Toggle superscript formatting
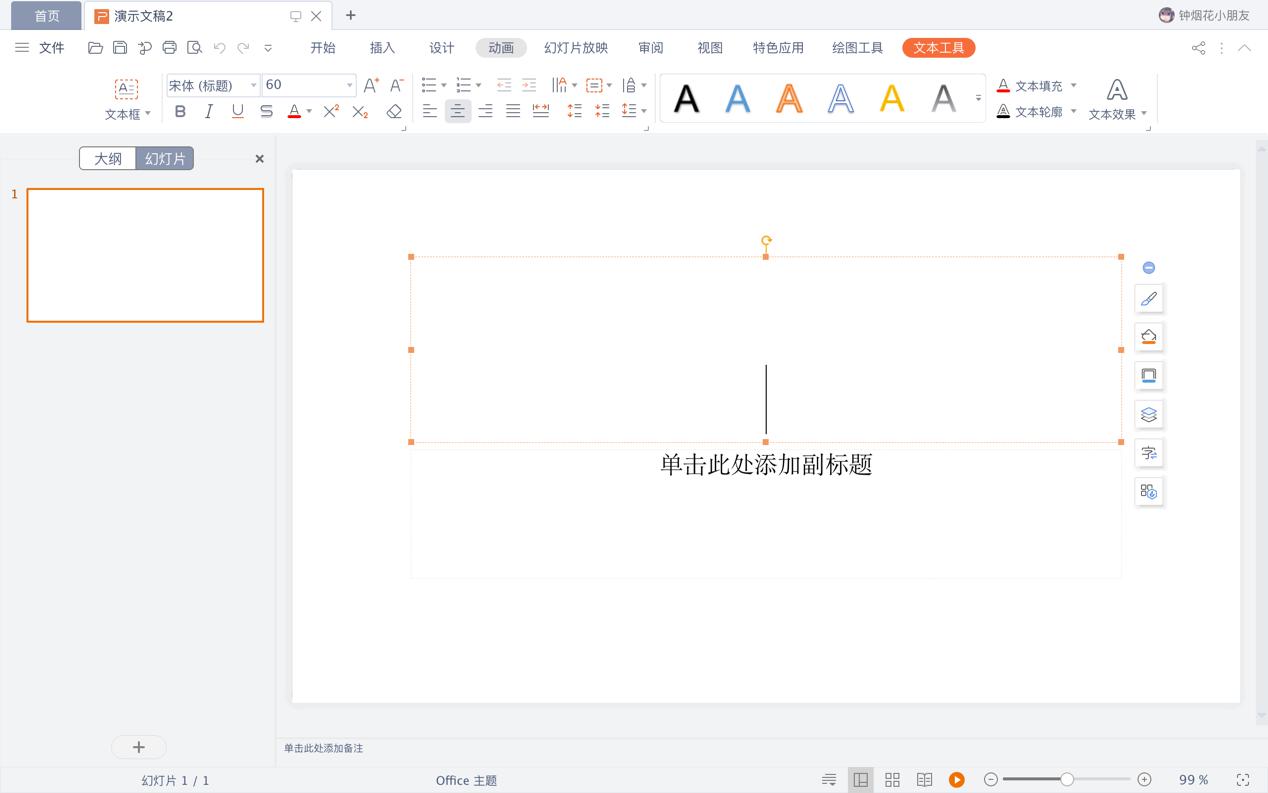The width and height of the screenshot is (1268, 793). [x=331, y=111]
